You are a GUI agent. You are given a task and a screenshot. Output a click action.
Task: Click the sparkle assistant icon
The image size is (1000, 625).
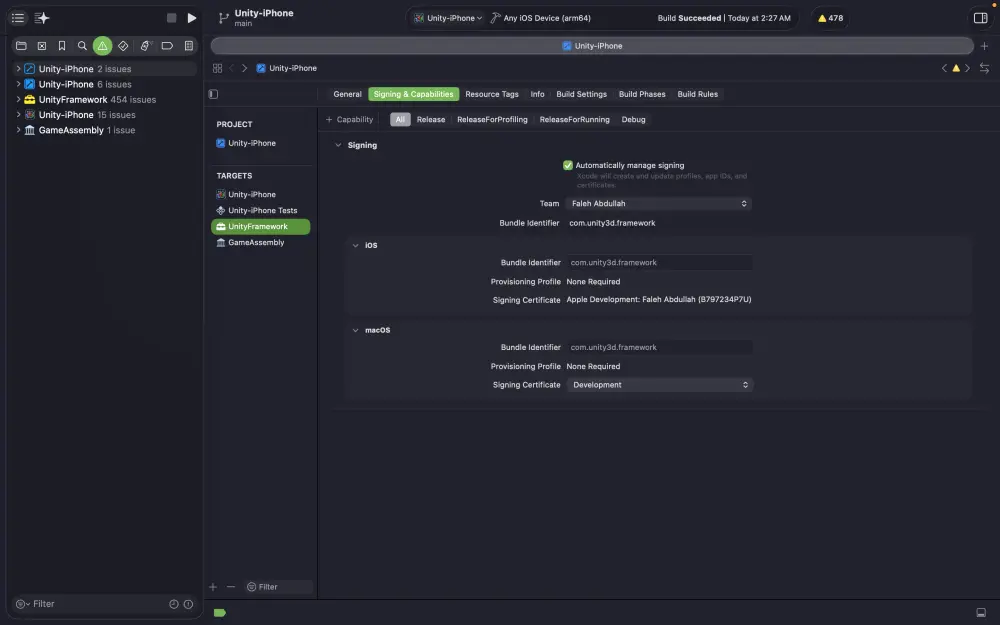click(41, 18)
